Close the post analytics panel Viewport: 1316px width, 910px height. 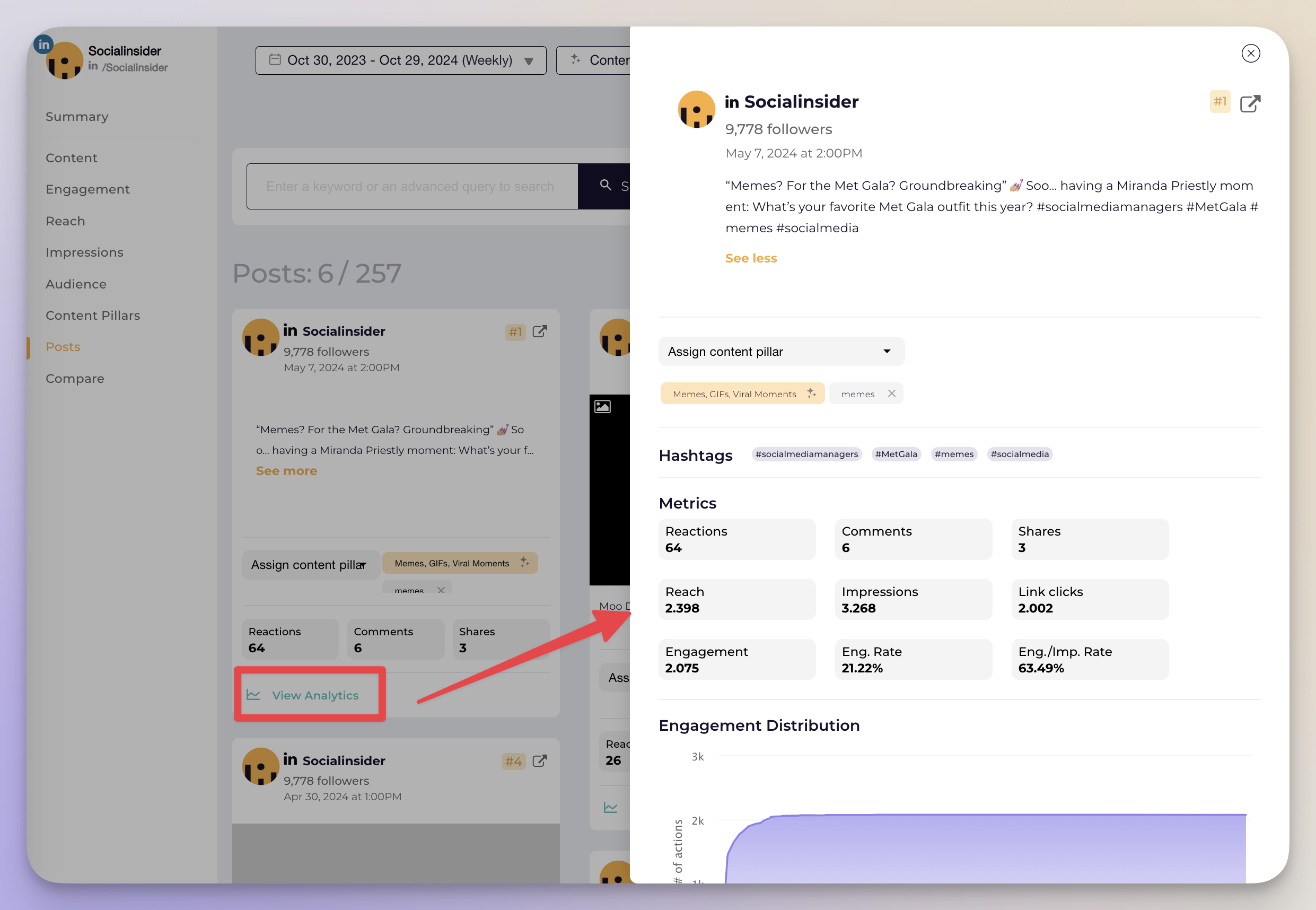[x=1250, y=54]
